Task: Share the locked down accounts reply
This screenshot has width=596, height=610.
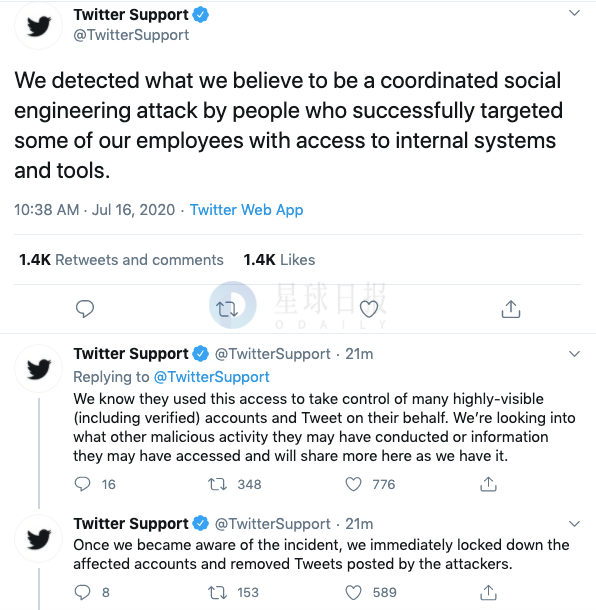Action: [x=488, y=592]
